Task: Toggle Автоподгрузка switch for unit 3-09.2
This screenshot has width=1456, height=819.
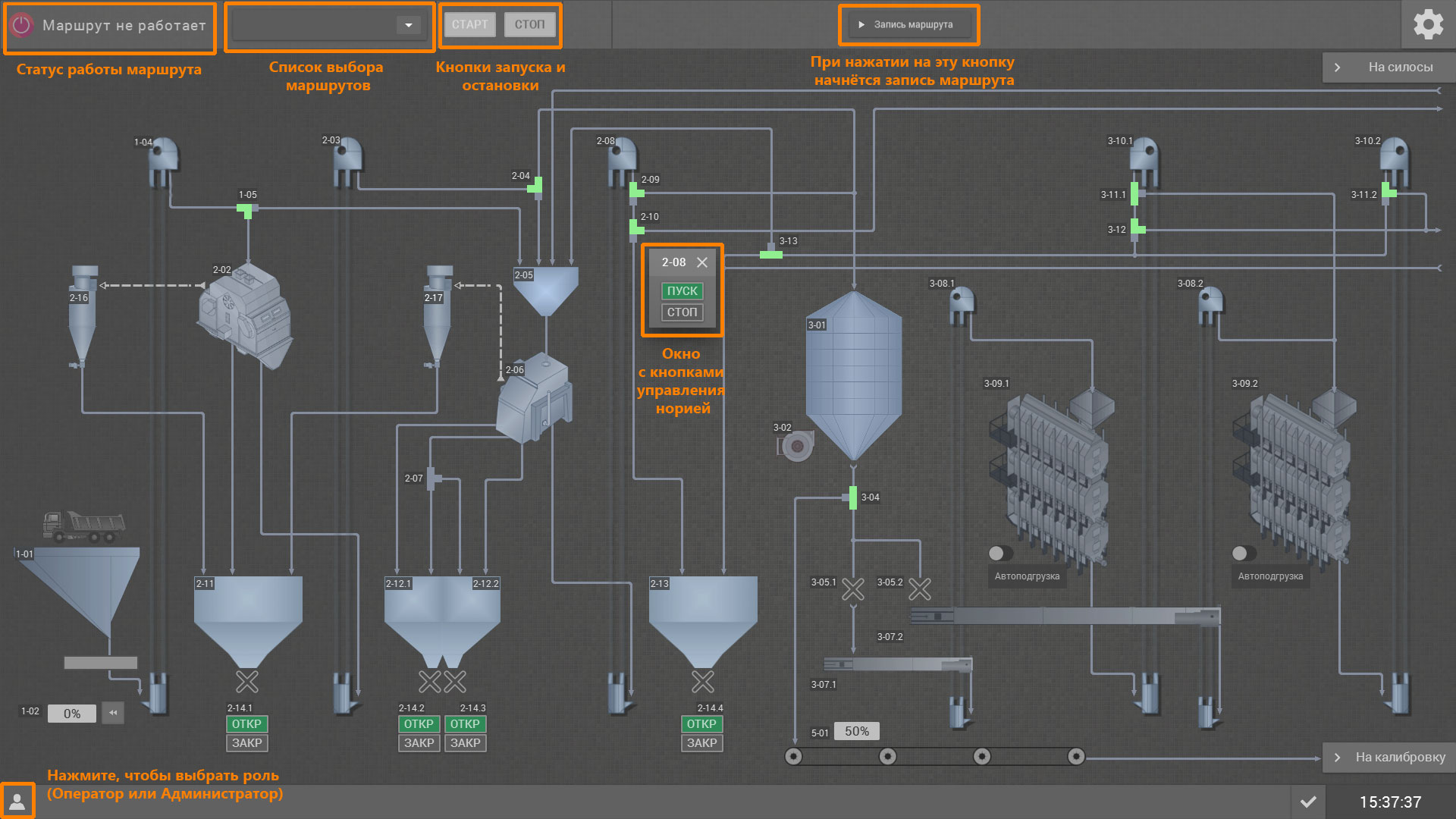Action: tap(1244, 553)
